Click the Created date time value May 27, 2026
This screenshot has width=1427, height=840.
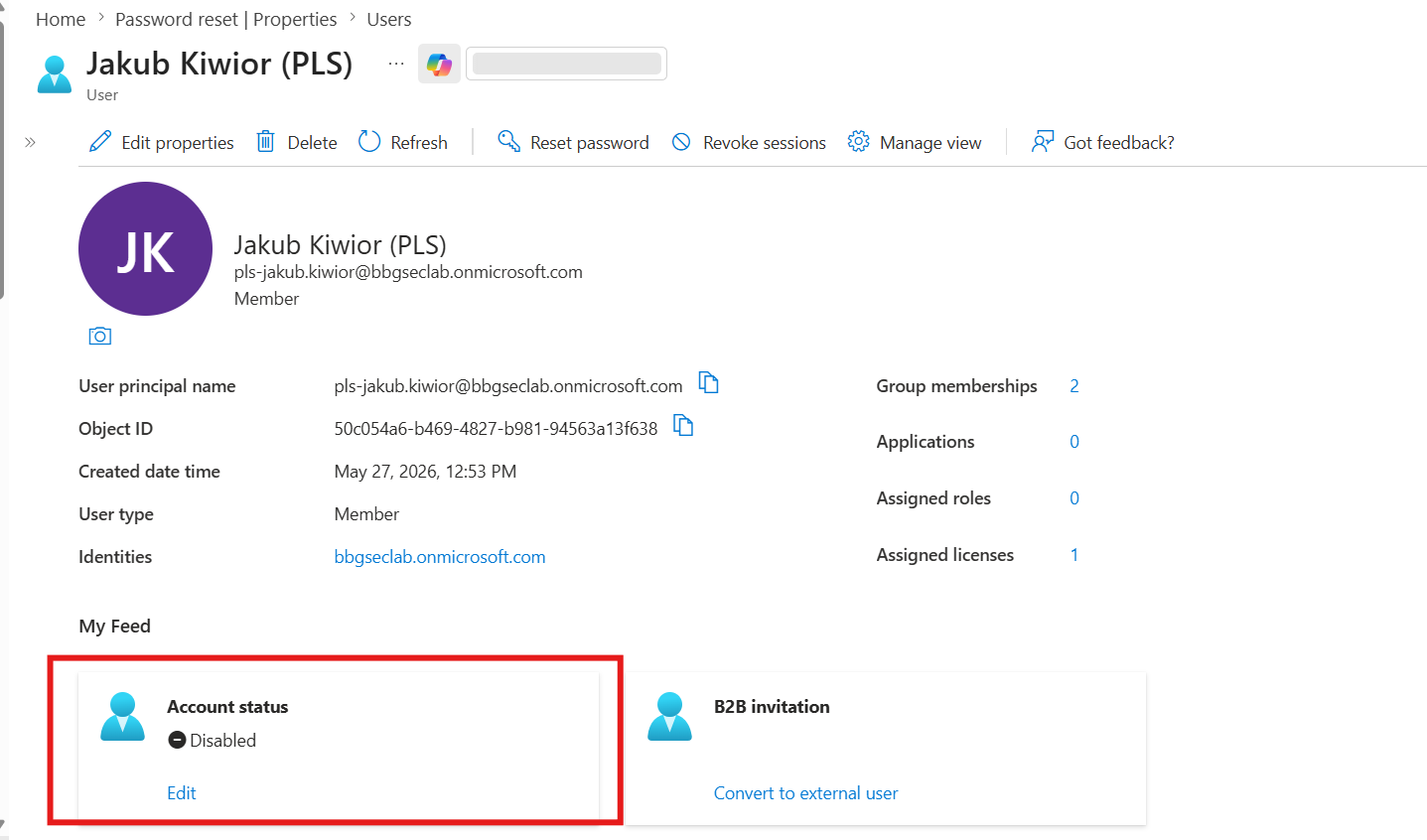click(425, 472)
